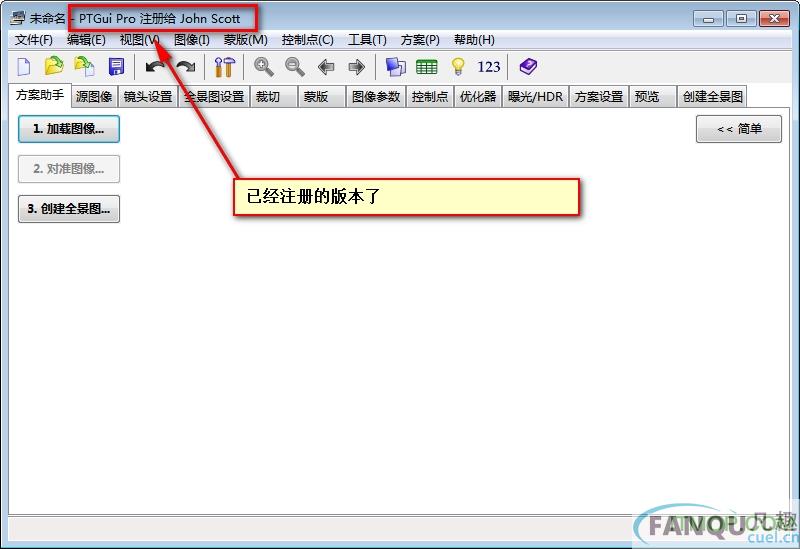
Task: Switch to the 预览 tab
Action: (653, 96)
